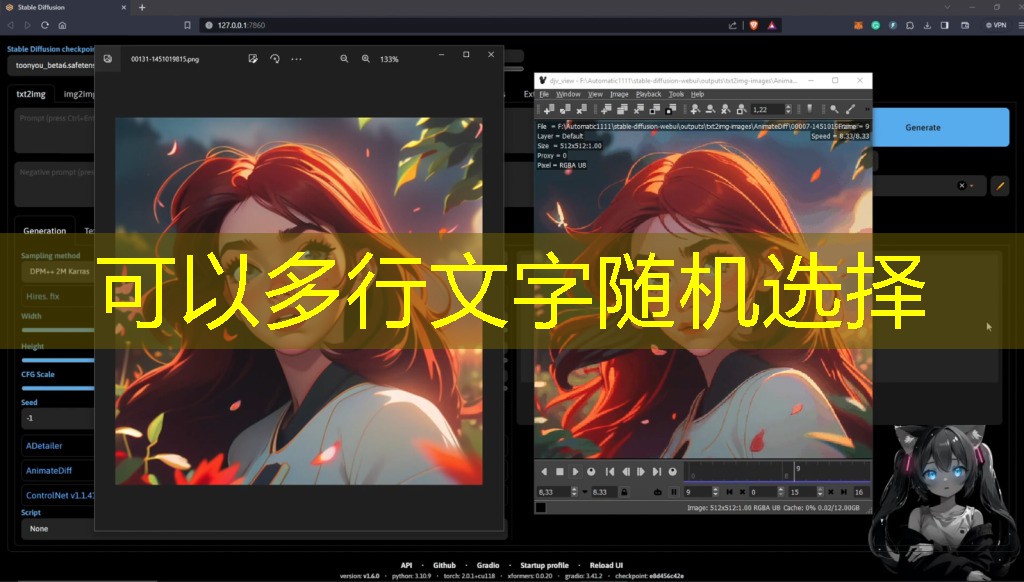Open the djv_view Playback menu
Image resolution: width=1024 pixels, height=582 pixels.
tap(648, 94)
